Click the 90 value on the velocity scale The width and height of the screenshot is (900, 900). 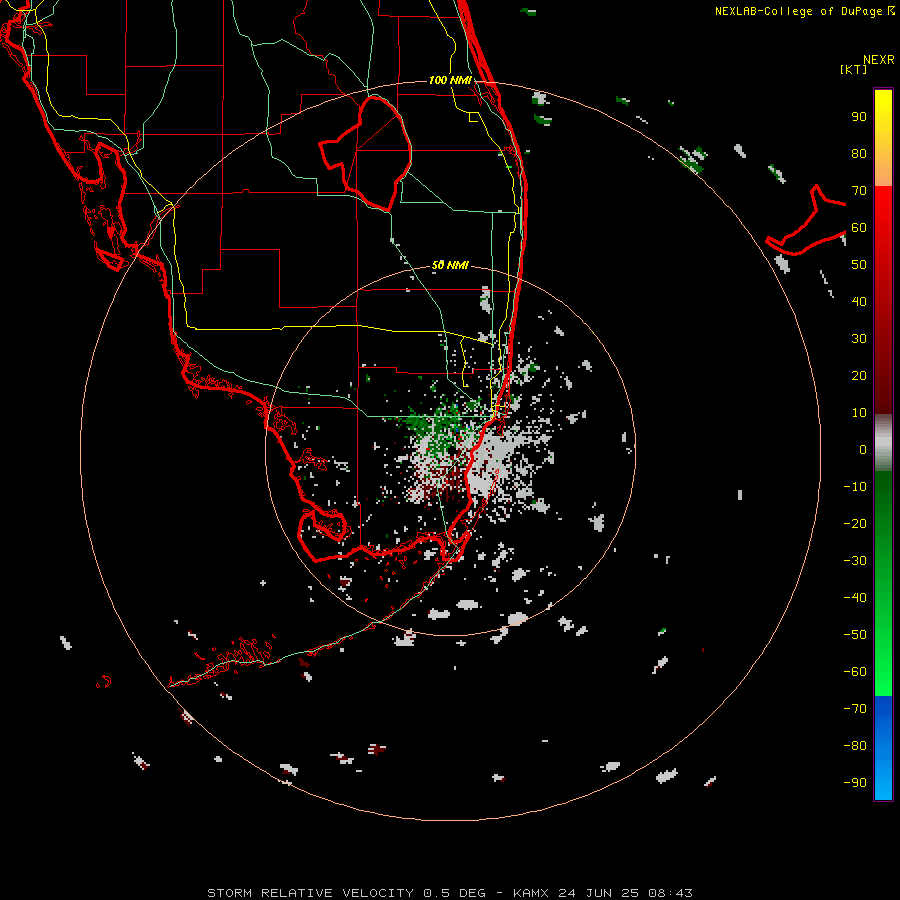pyautogui.click(x=859, y=117)
